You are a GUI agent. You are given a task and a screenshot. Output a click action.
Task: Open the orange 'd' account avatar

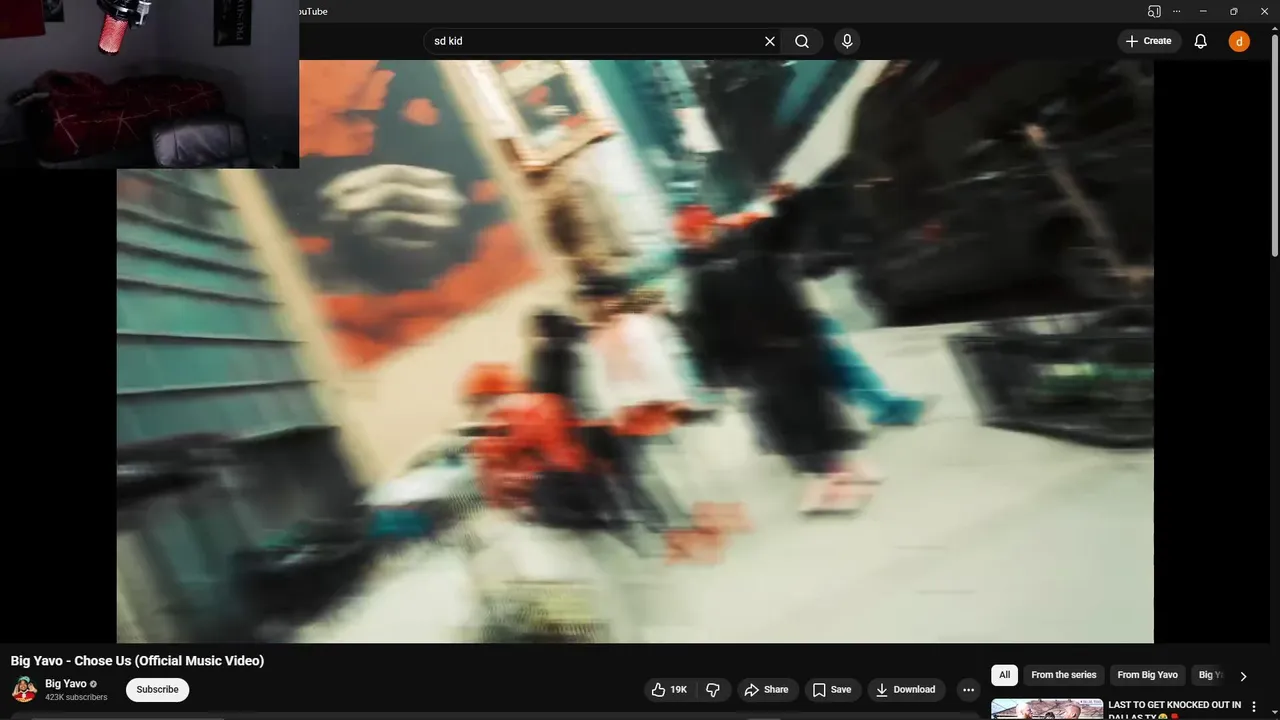click(x=1239, y=41)
